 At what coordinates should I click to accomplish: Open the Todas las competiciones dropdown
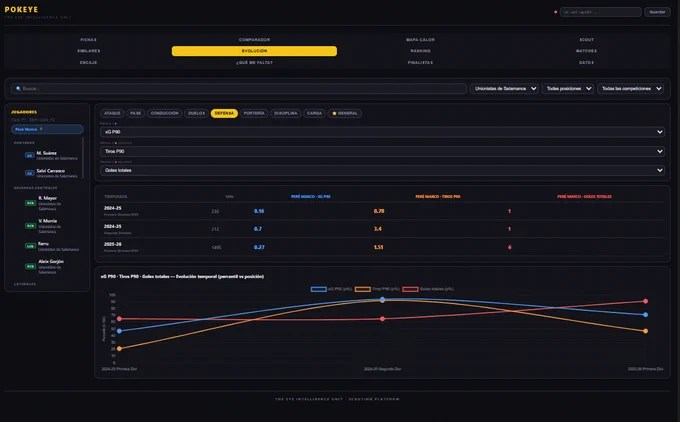631,88
